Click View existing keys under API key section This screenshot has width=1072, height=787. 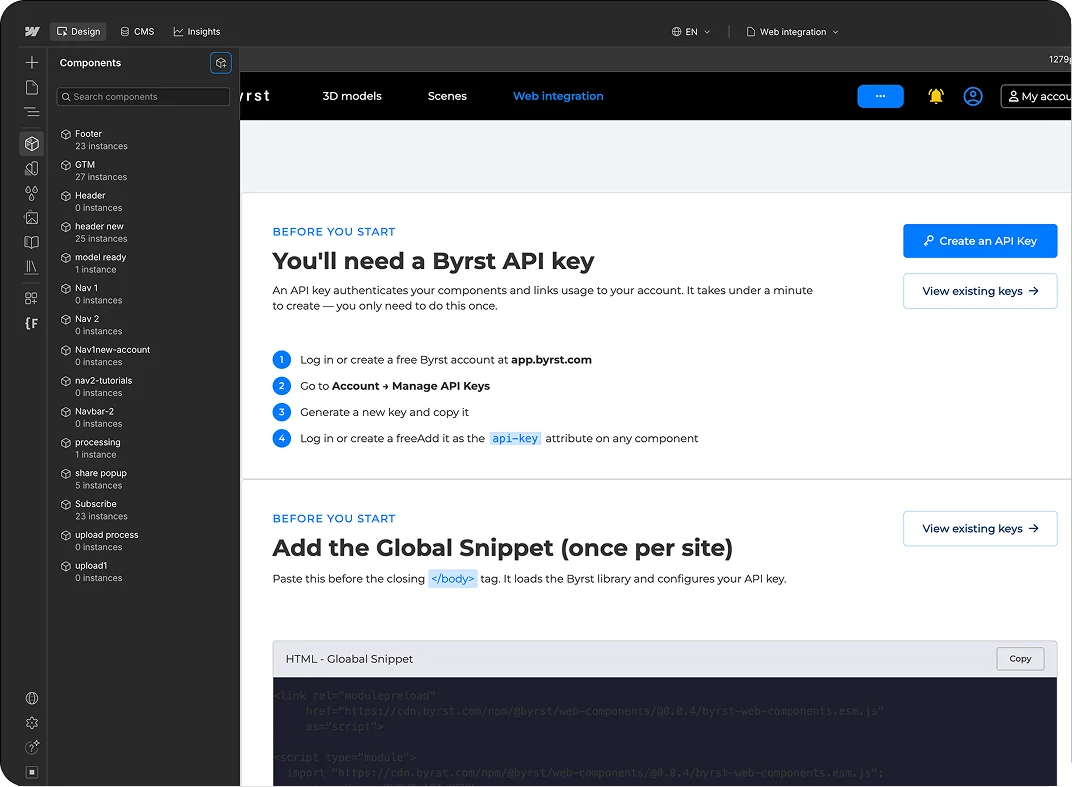tap(980, 291)
